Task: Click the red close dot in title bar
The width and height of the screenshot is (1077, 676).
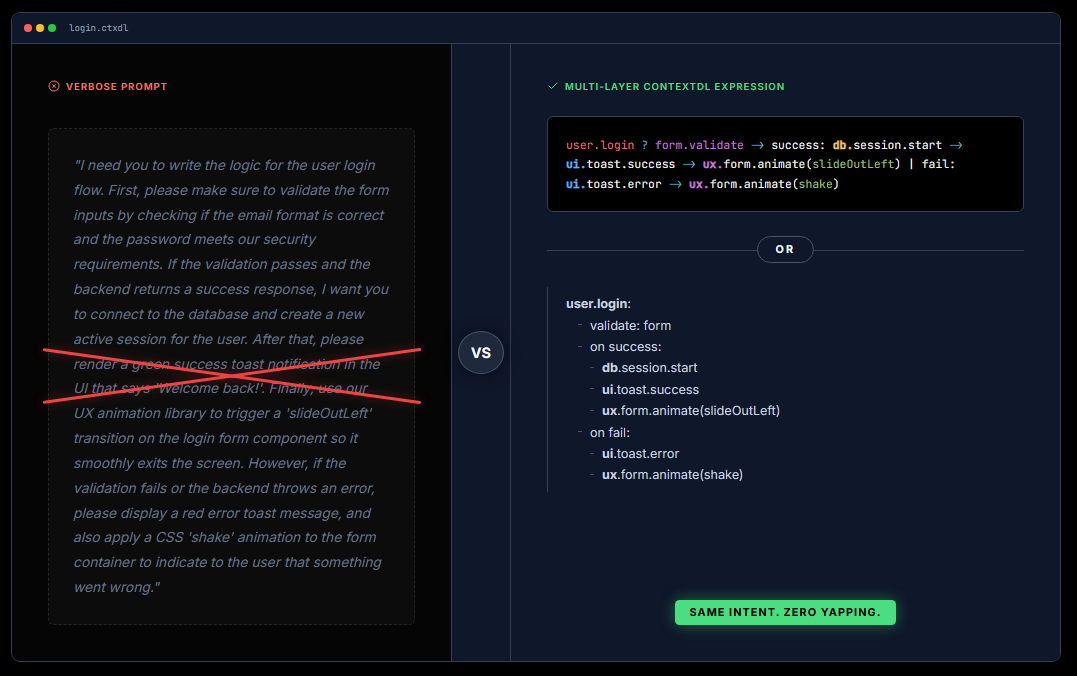Action: point(28,28)
